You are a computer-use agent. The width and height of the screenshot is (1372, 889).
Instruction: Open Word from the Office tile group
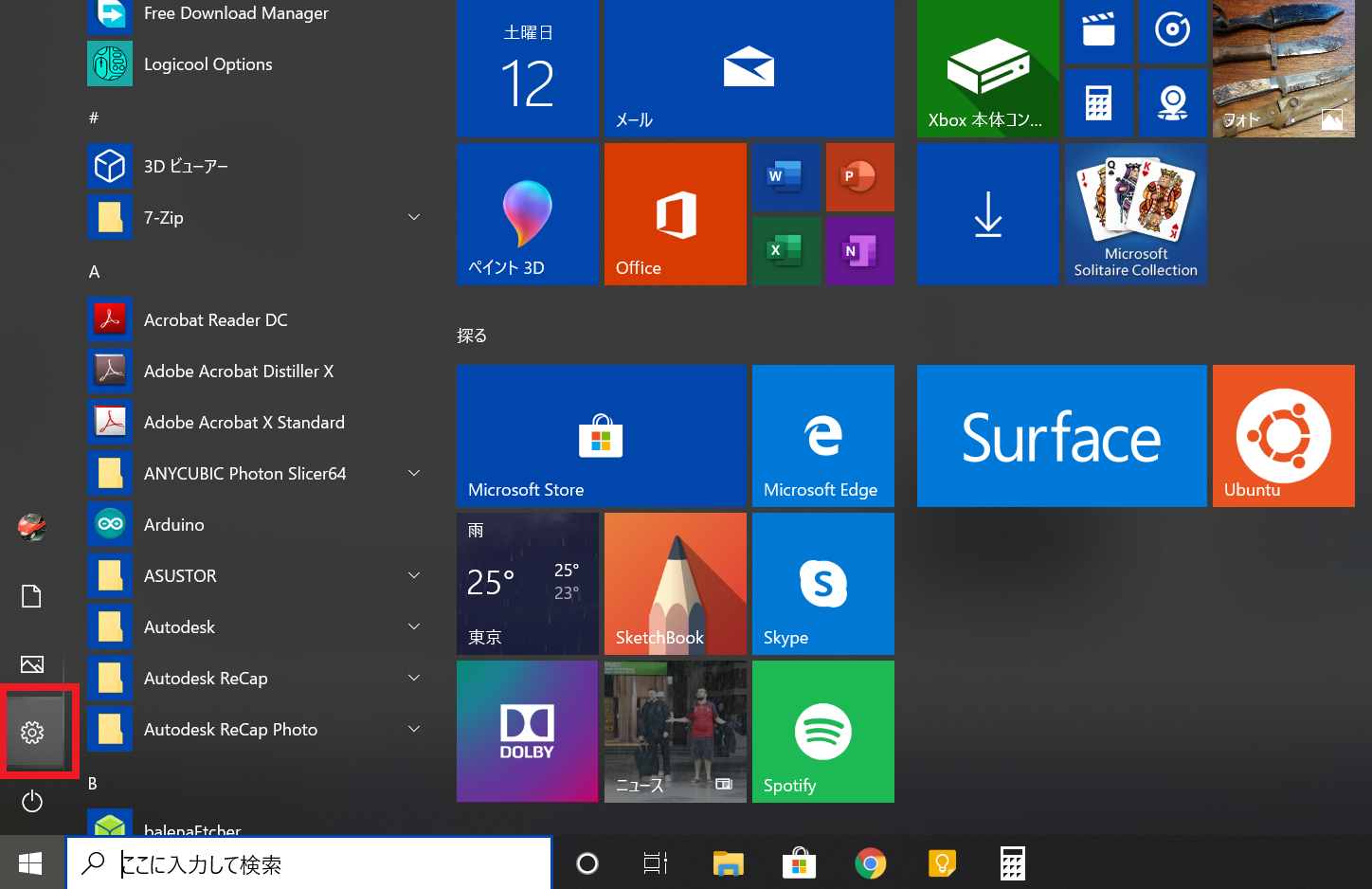pyautogui.click(x=785, y=177)
